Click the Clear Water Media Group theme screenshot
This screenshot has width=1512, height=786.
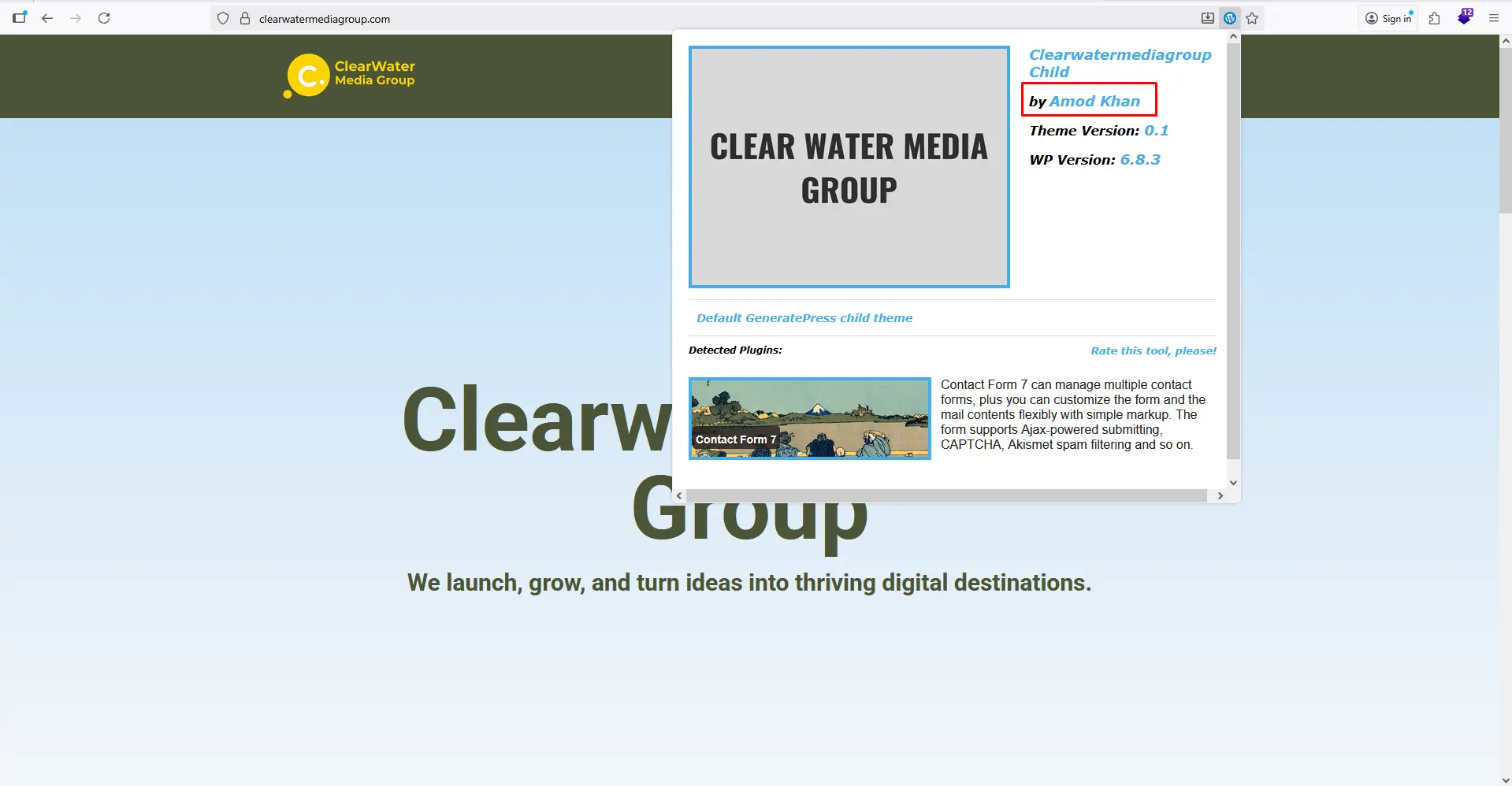pyautogui.click(x=849, y=167)
